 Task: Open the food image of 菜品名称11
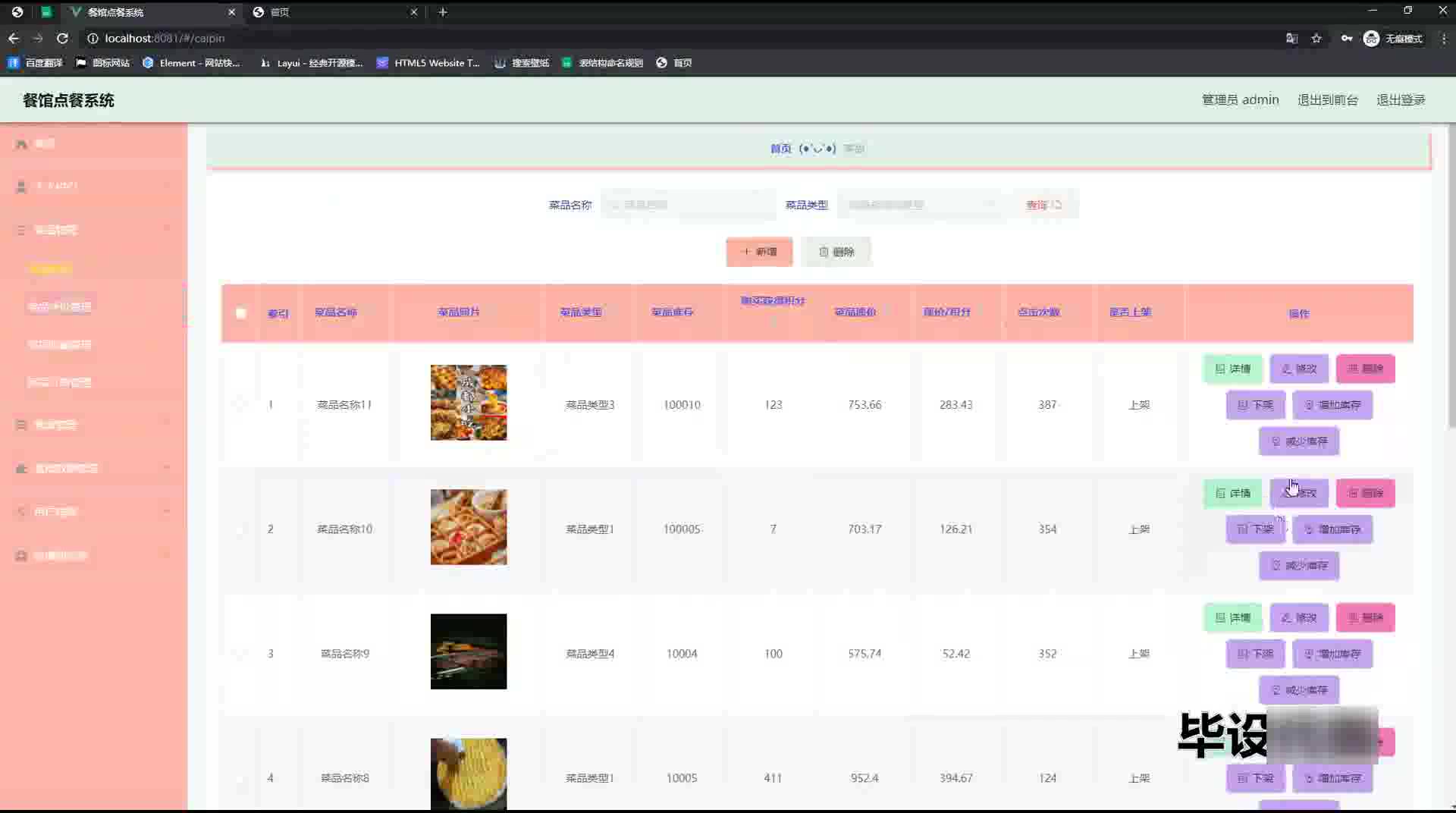click(x=469, y=403)
